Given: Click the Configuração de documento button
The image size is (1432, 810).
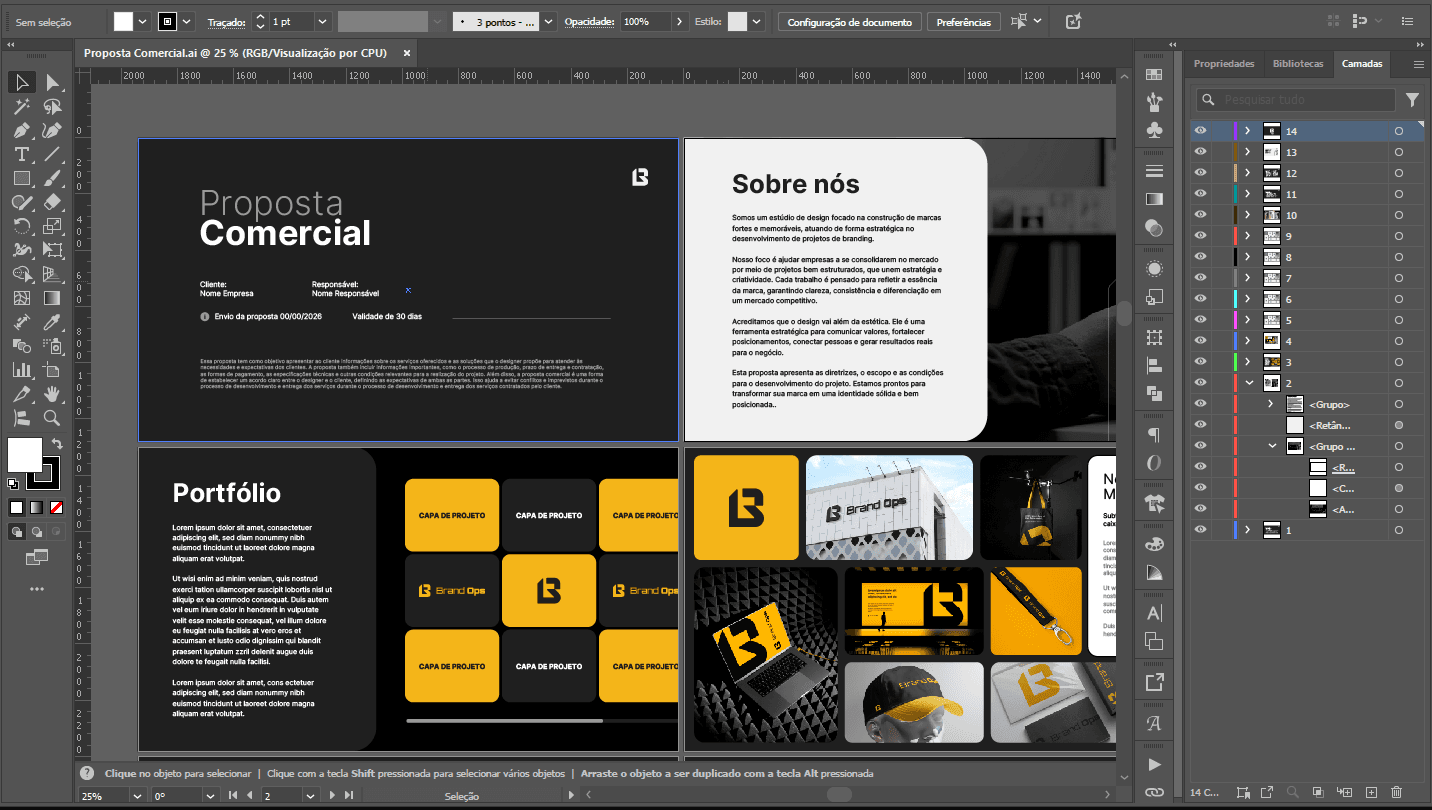Looking at the screenshot, I should pos(849,22).
